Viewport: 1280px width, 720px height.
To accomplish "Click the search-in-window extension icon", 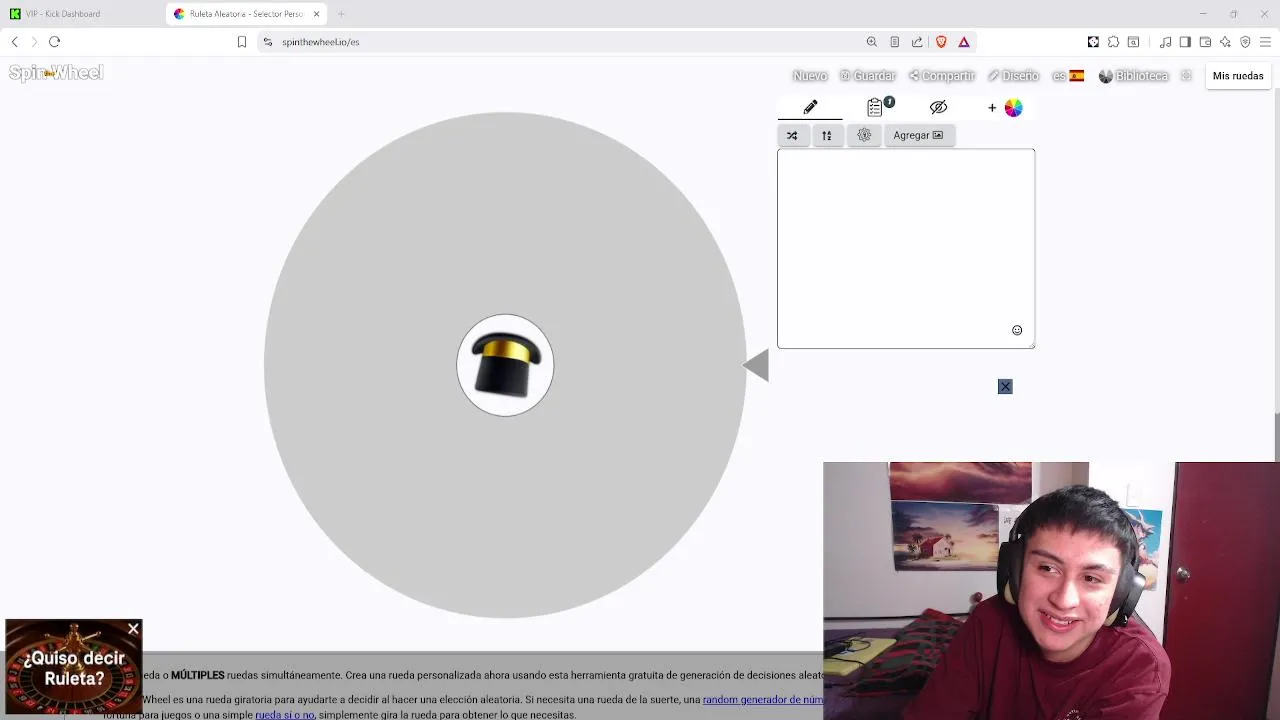I will pos(1133,42).
